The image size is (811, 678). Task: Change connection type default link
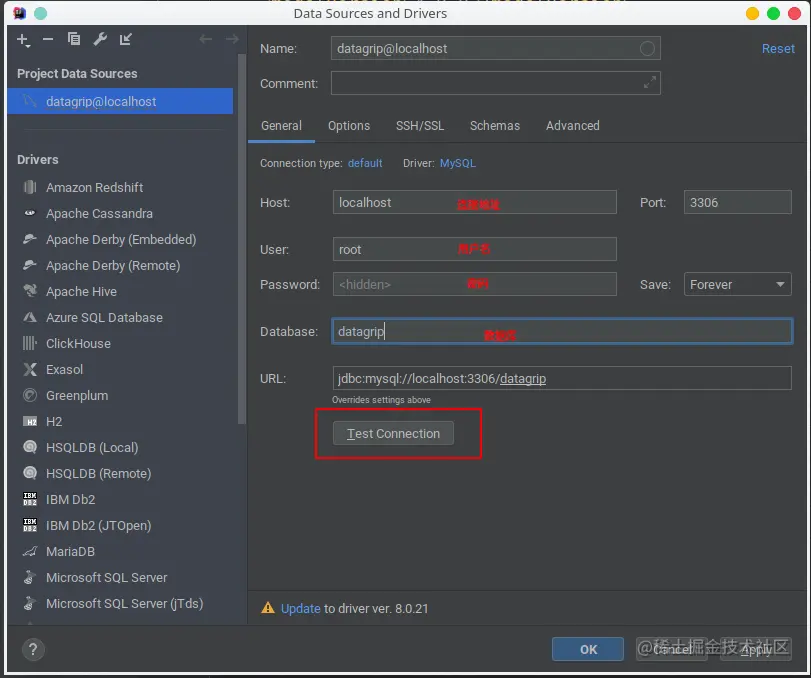[365, 163]
